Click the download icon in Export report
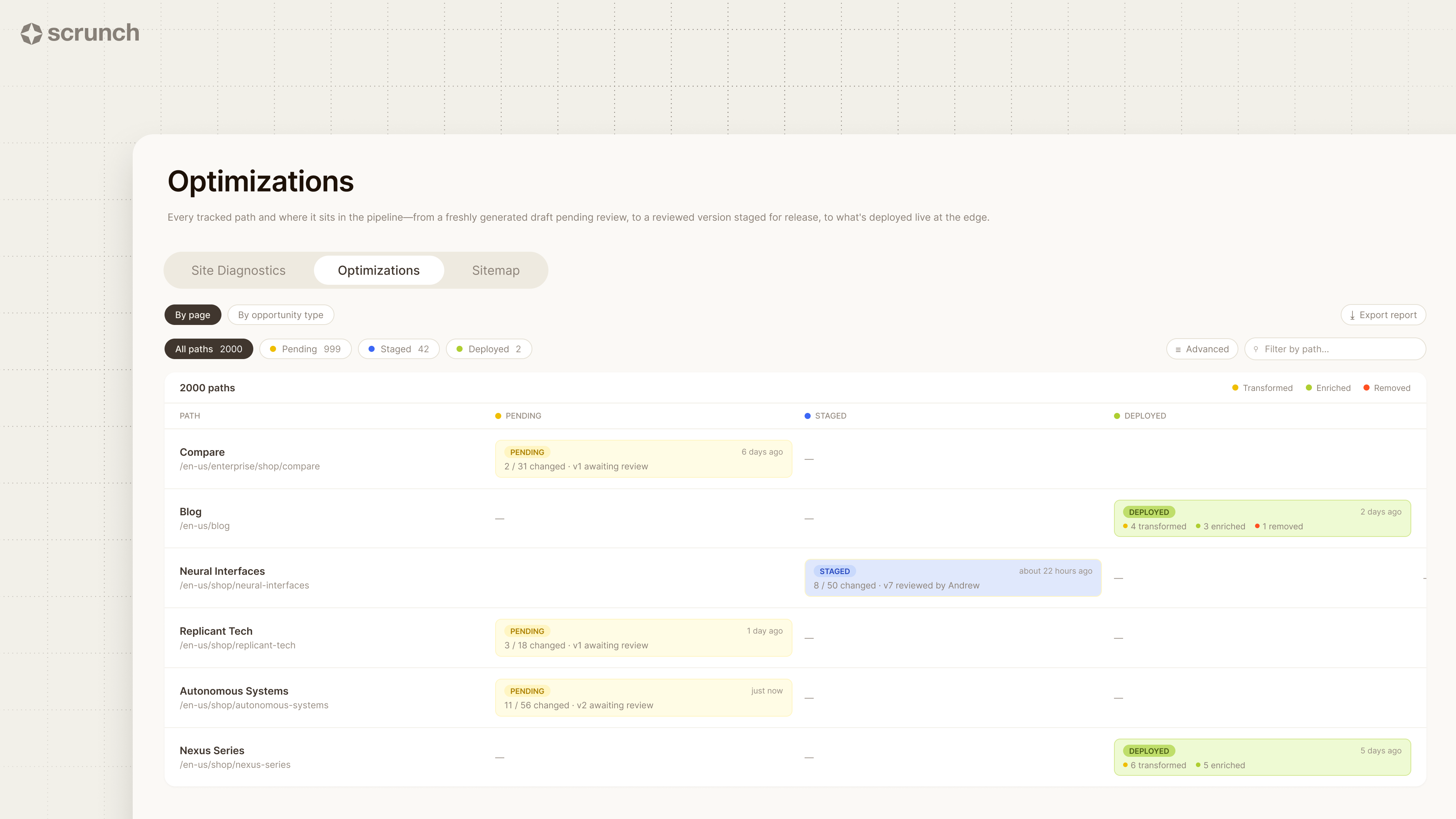1456x819 pixels. 1352,315
